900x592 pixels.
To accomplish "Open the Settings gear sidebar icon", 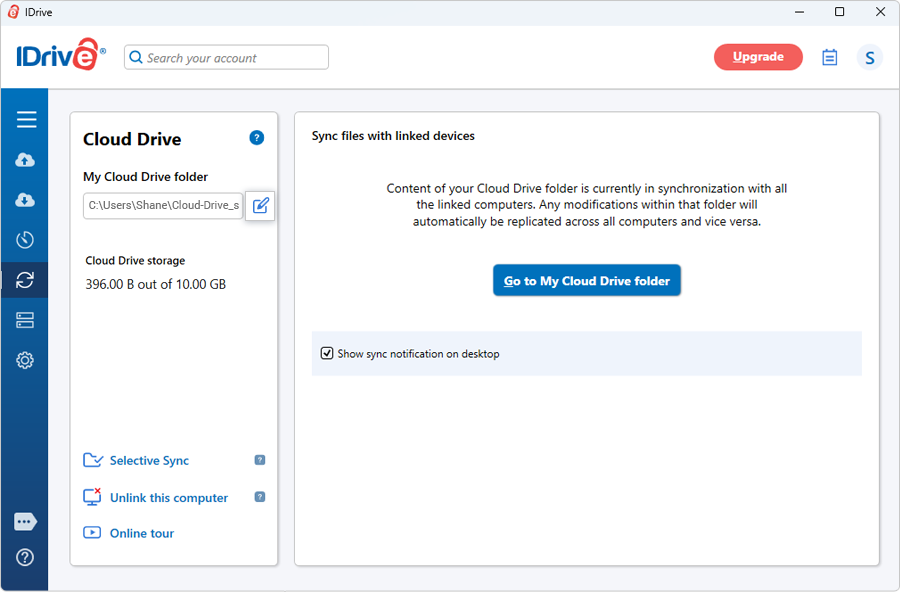I will coord(25,360).
